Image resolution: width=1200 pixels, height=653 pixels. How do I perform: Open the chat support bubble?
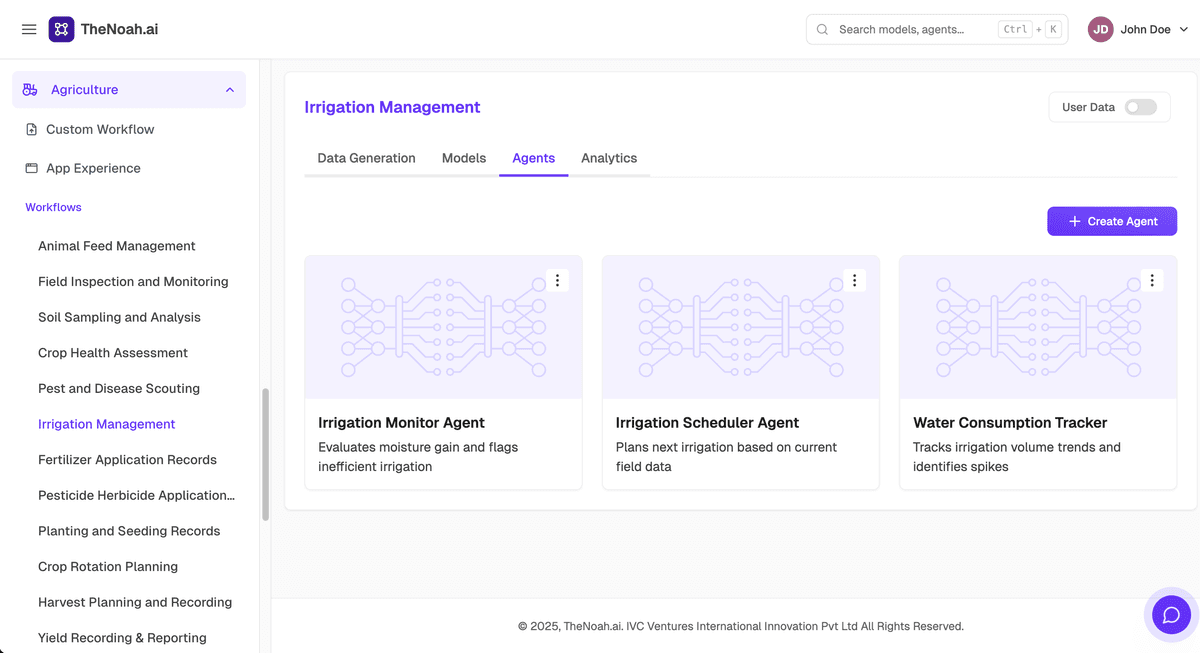[1171, 614]
